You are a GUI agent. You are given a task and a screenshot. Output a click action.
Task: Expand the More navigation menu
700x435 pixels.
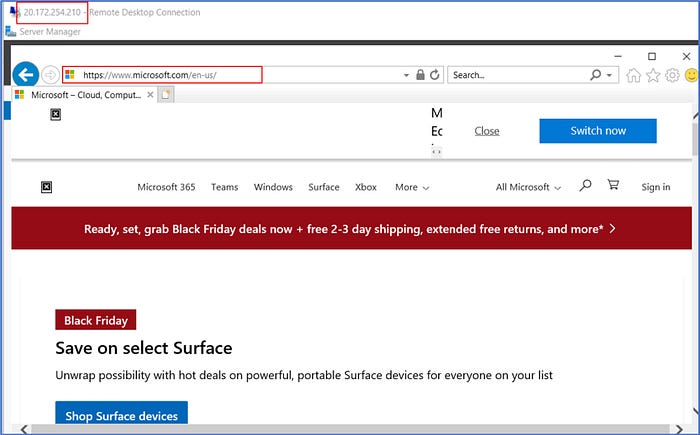[412, 187]
